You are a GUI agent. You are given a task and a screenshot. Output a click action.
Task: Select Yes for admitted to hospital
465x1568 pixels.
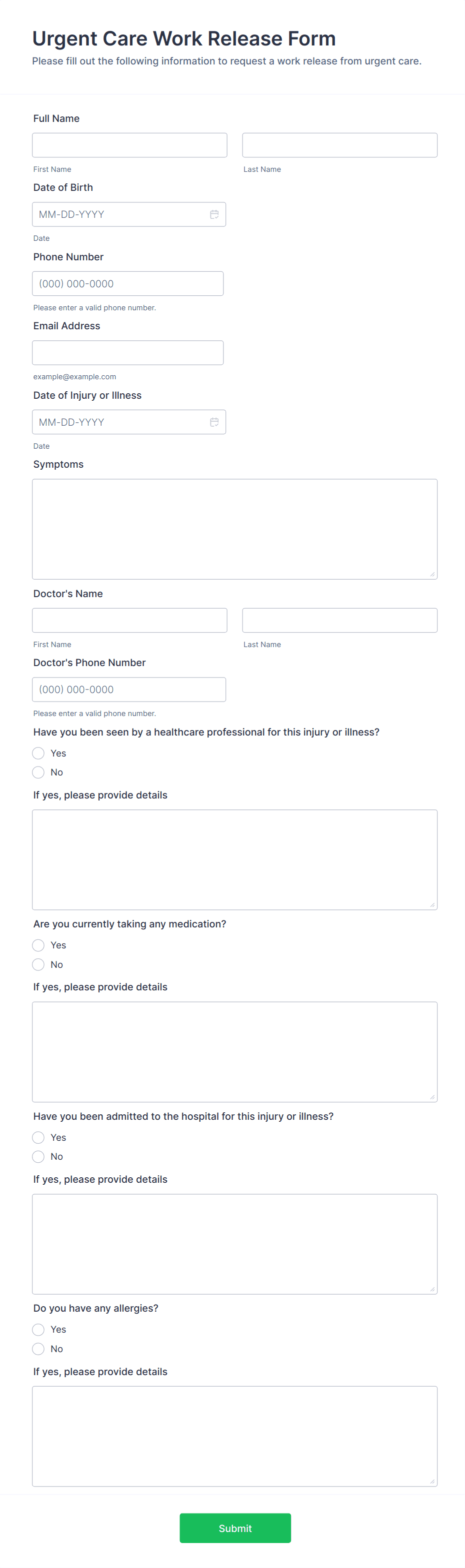38,1137
